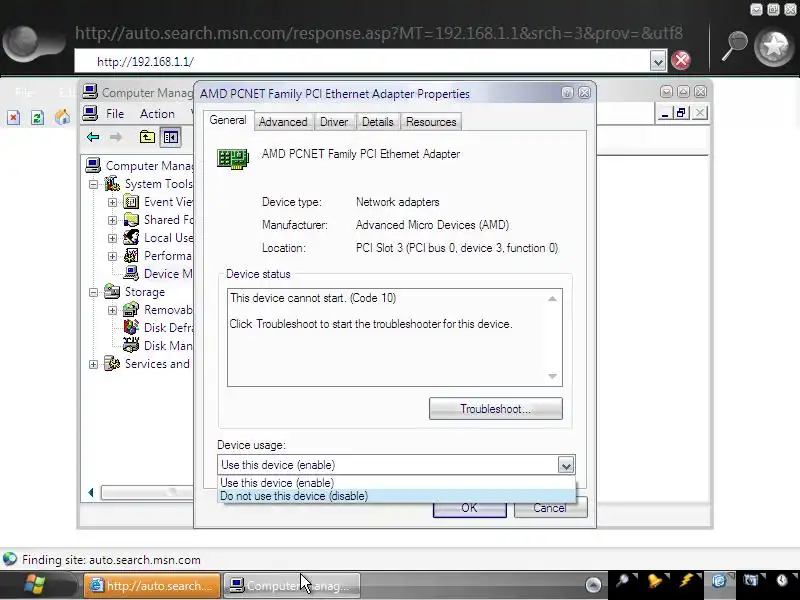Viewport: 800px width, 600px height.
Task: Collapse the System Tools tree node
Action: pos(93,184)
